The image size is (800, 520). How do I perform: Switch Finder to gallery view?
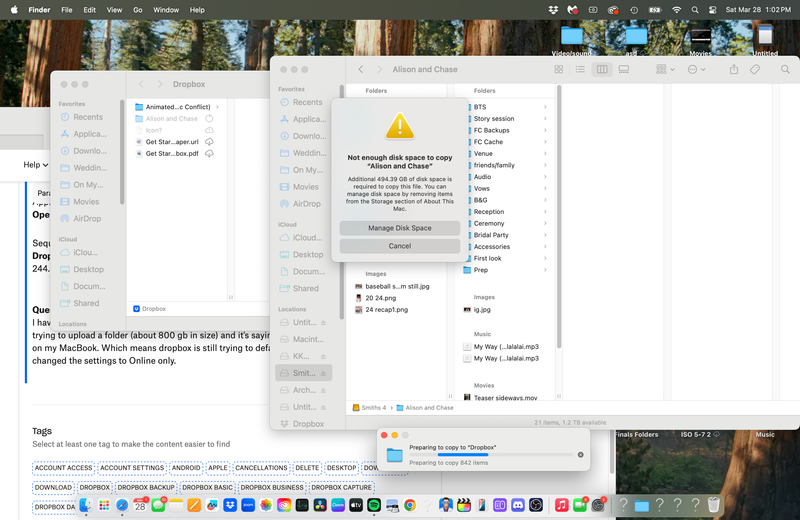[623, 69]
